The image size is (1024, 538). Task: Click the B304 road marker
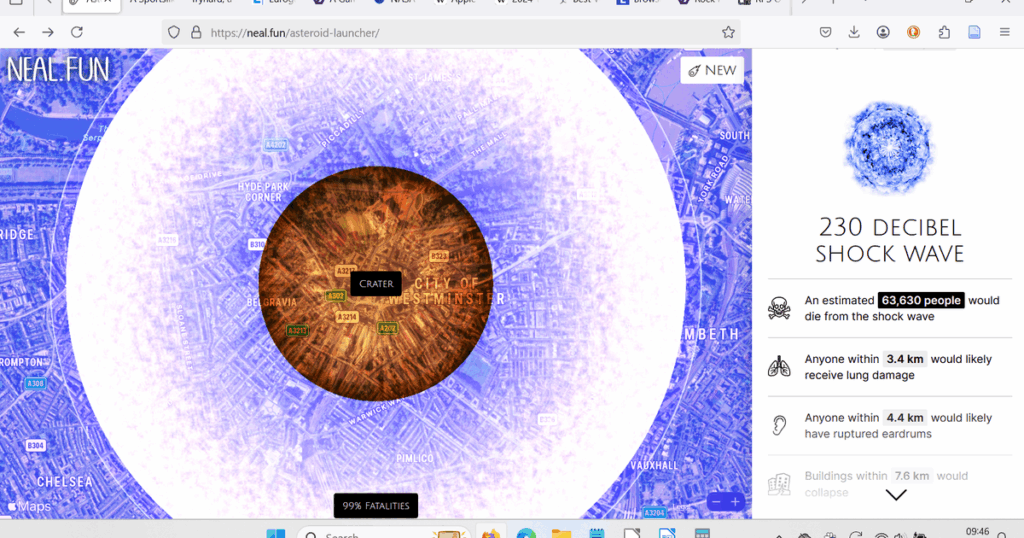coord(35,445)
